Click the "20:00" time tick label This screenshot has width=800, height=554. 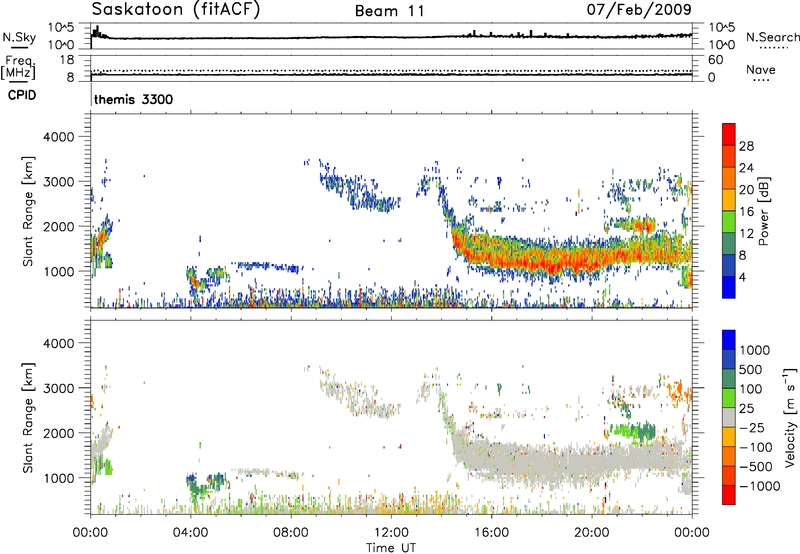coord(591,533)
